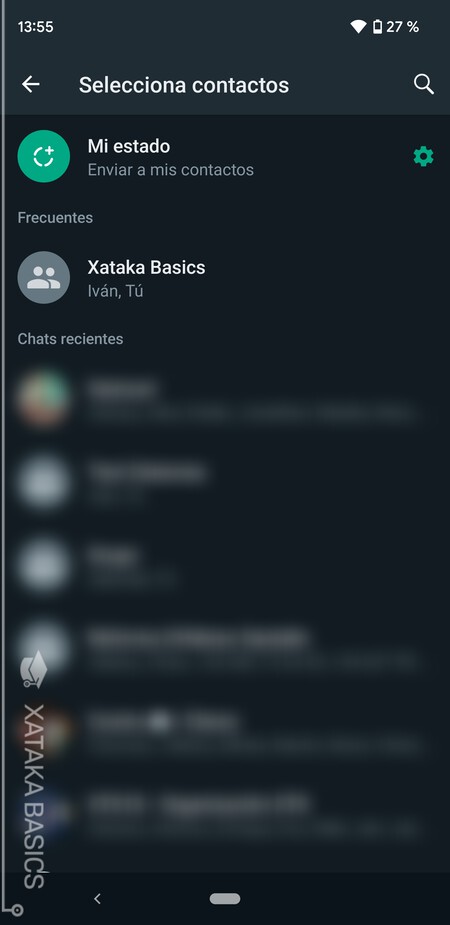Viewport: 450px width, 925px height.
Task: Select Mi estado as recipient
Action: [225, 157]
